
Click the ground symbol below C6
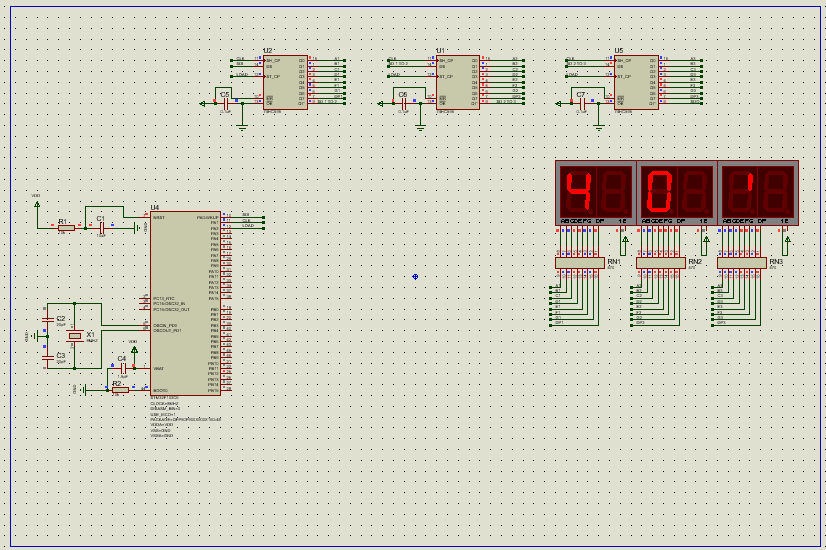[420, 127]
